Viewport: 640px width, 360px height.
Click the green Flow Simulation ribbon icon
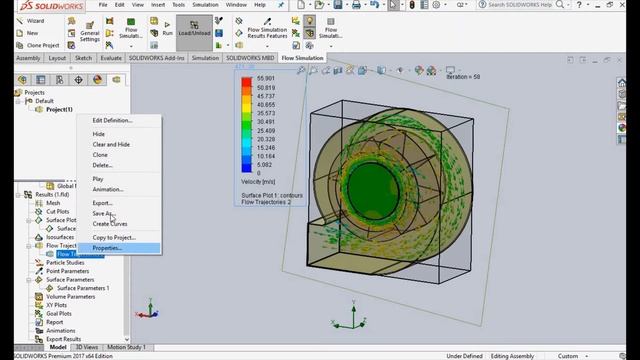coord(131,22)
